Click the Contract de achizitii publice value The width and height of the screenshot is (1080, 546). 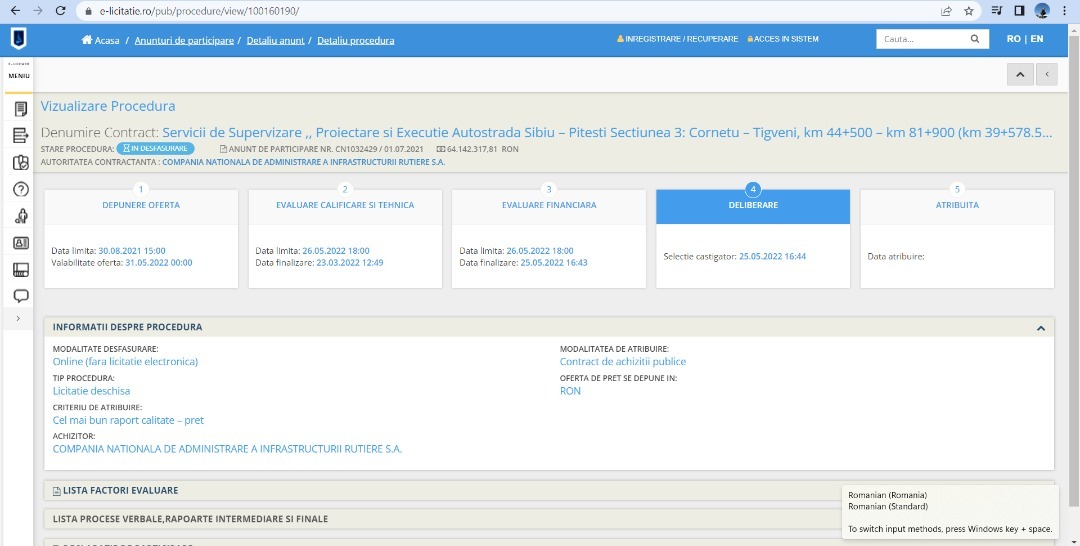pyautogui.click(x=623, y=361)
